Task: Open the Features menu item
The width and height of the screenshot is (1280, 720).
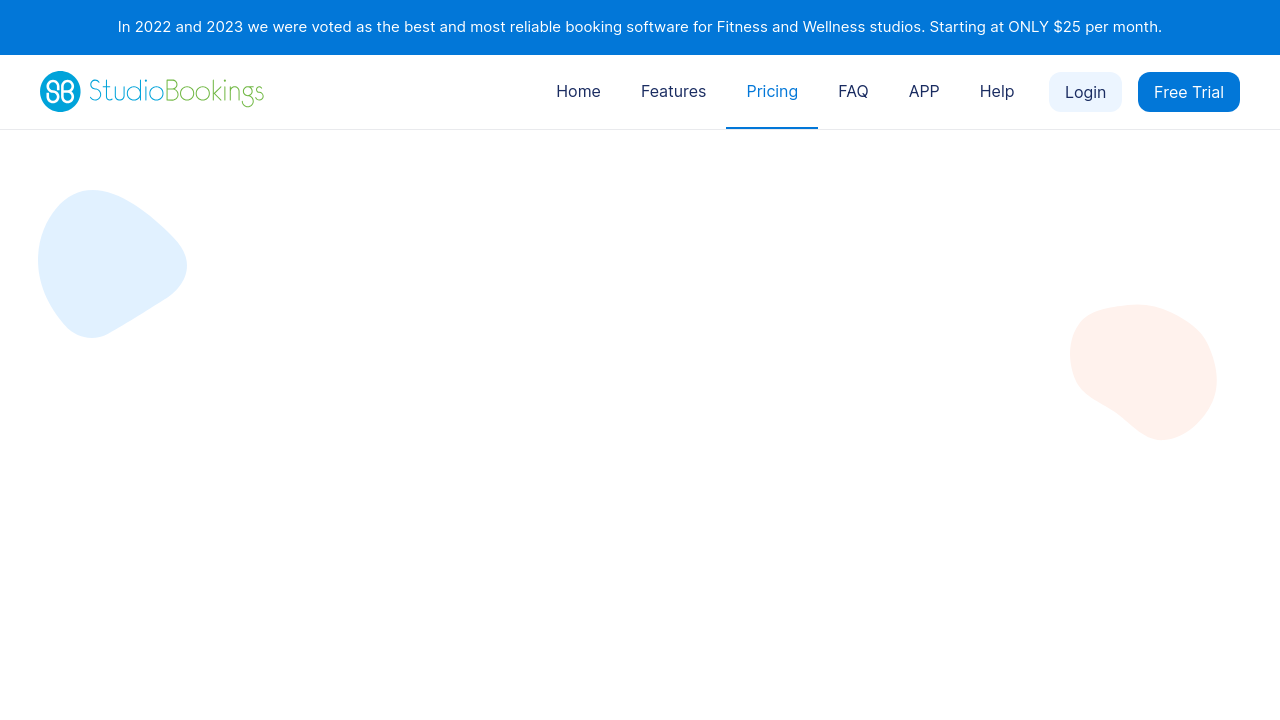Action: (x=673, y=92)
